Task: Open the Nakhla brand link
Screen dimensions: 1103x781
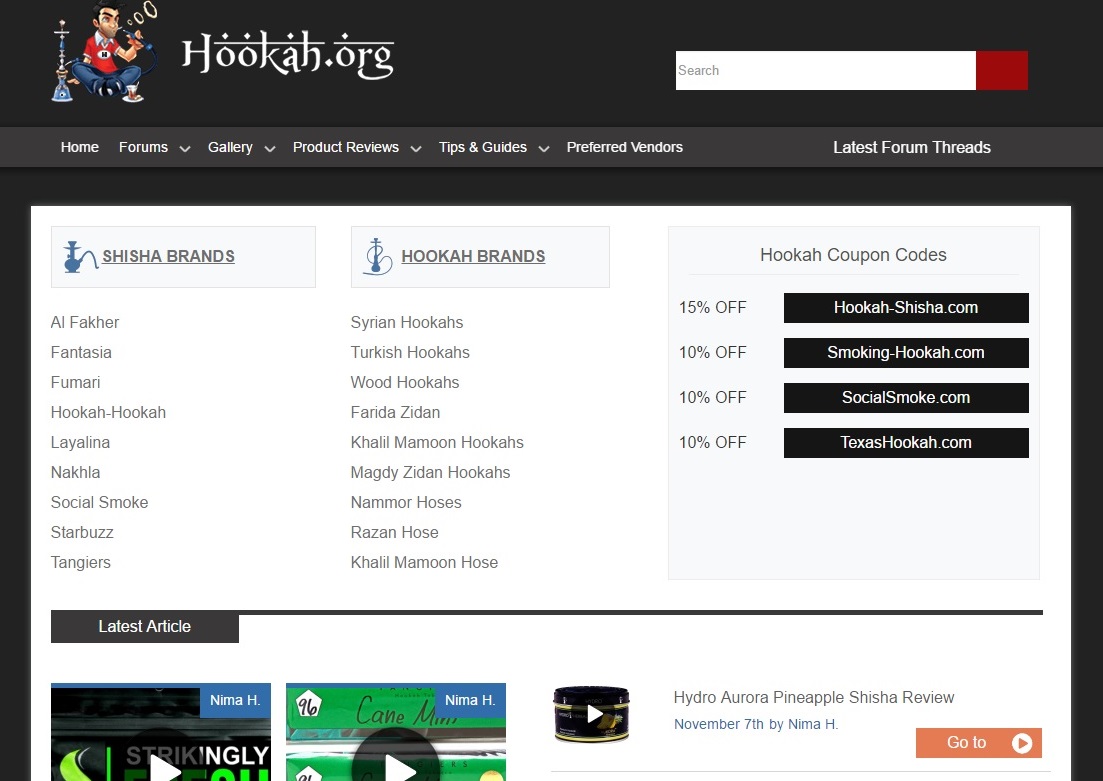Action: click(x=75, y=472)
